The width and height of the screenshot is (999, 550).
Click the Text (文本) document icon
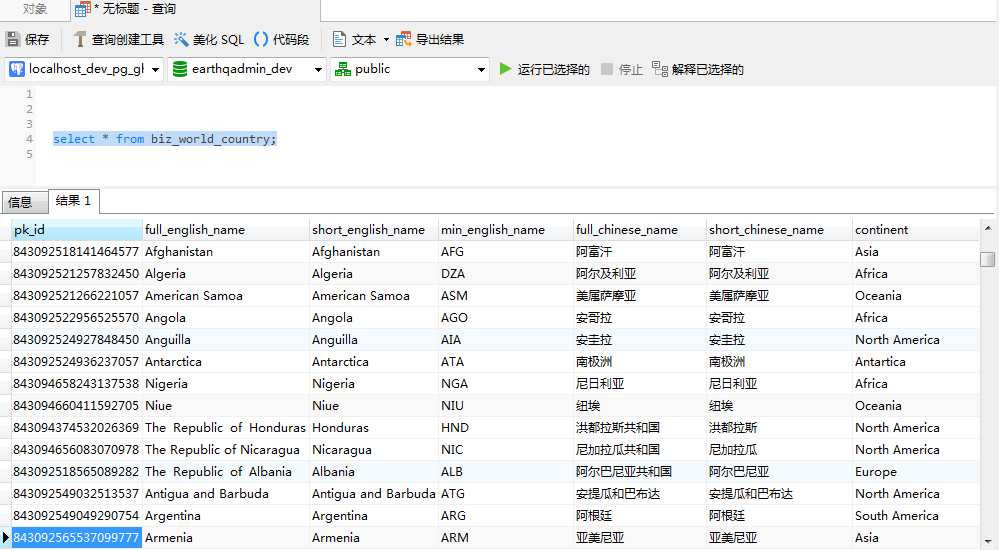340,40
